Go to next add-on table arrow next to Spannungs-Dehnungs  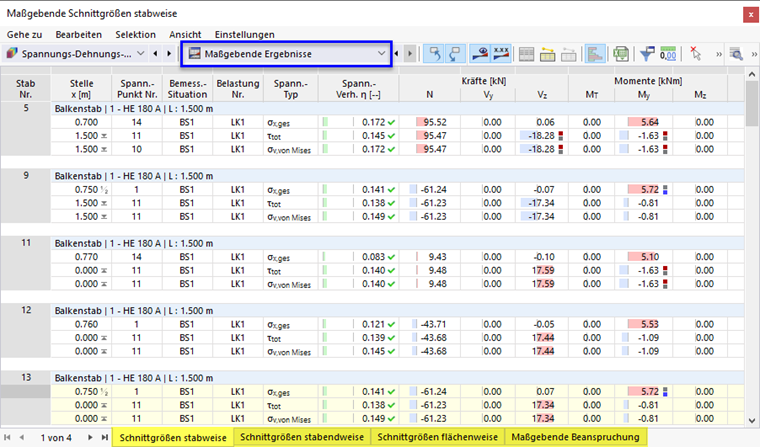point(169,53)
